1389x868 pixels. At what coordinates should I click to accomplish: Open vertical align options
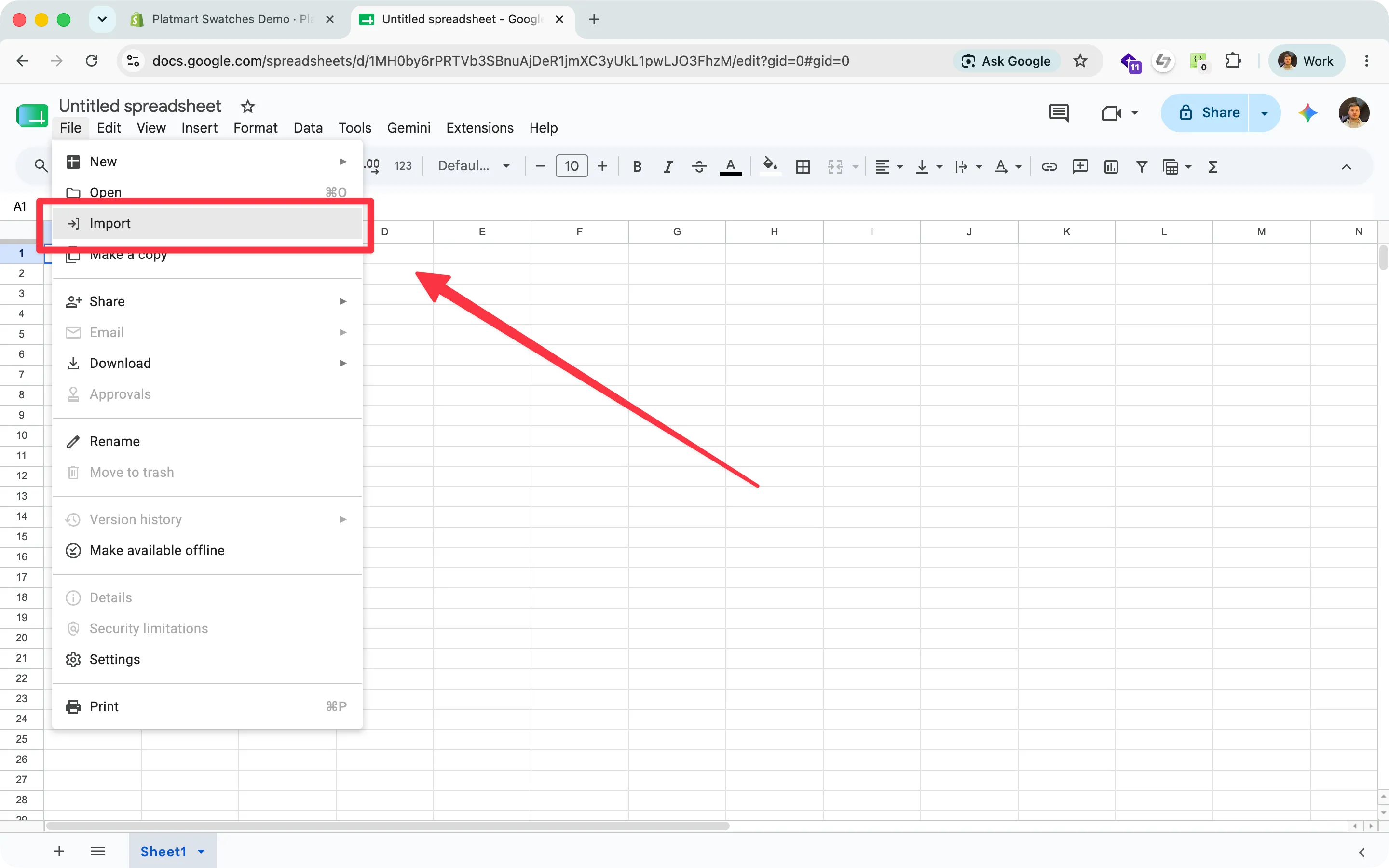[x=929, y=166]
